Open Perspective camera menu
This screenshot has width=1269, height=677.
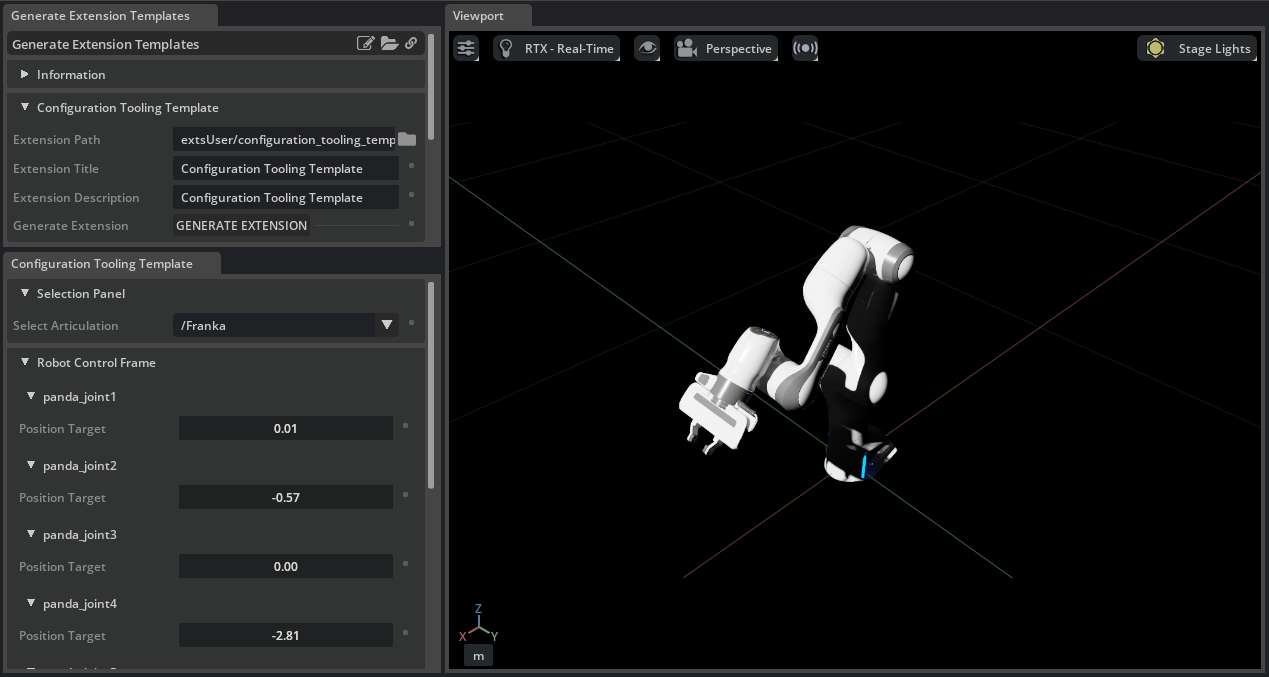pos(725,48)
